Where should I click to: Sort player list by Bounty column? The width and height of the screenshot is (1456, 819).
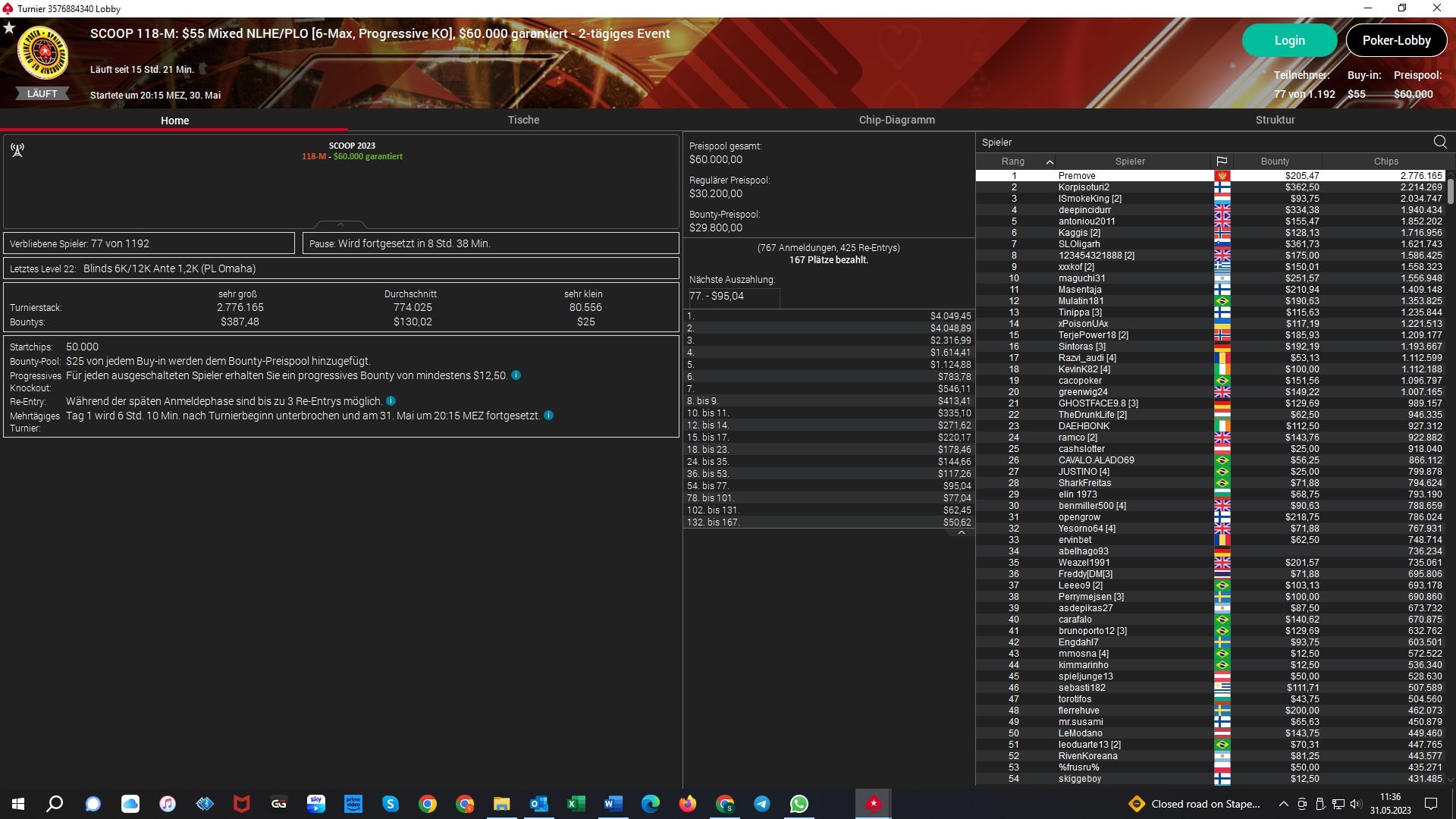[1275, 162]
